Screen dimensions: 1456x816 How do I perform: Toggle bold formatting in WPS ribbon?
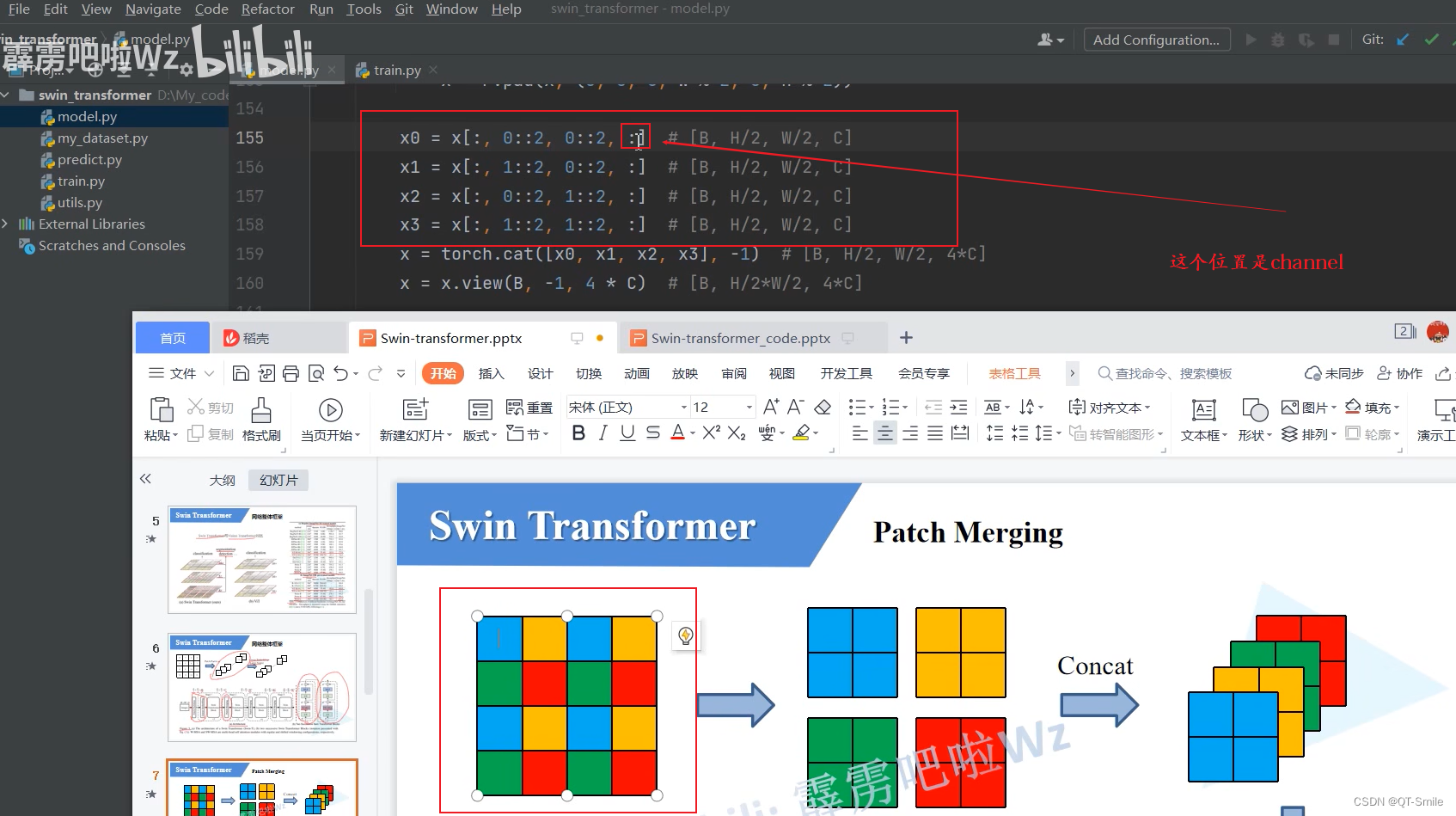click(578, 433)
